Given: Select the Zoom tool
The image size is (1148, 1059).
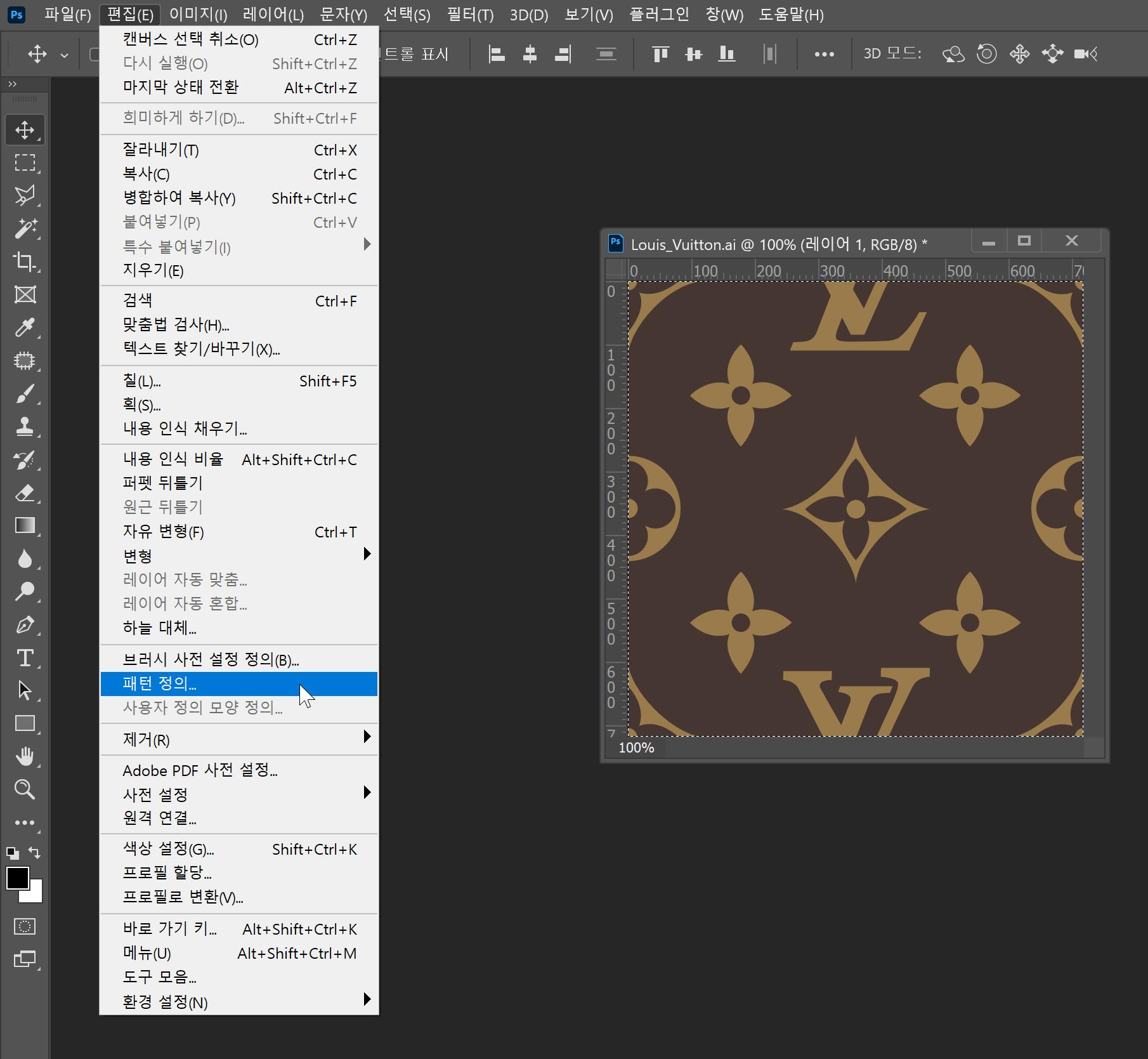Looking at the screenshot, I should tap(25, 789).
